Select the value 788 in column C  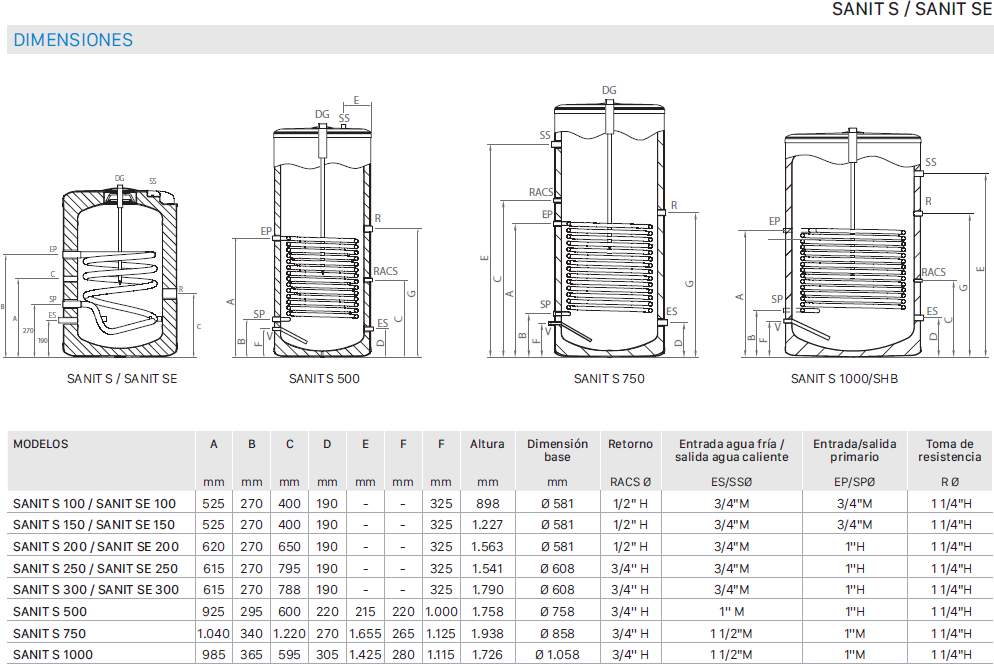tap(289, 590)
